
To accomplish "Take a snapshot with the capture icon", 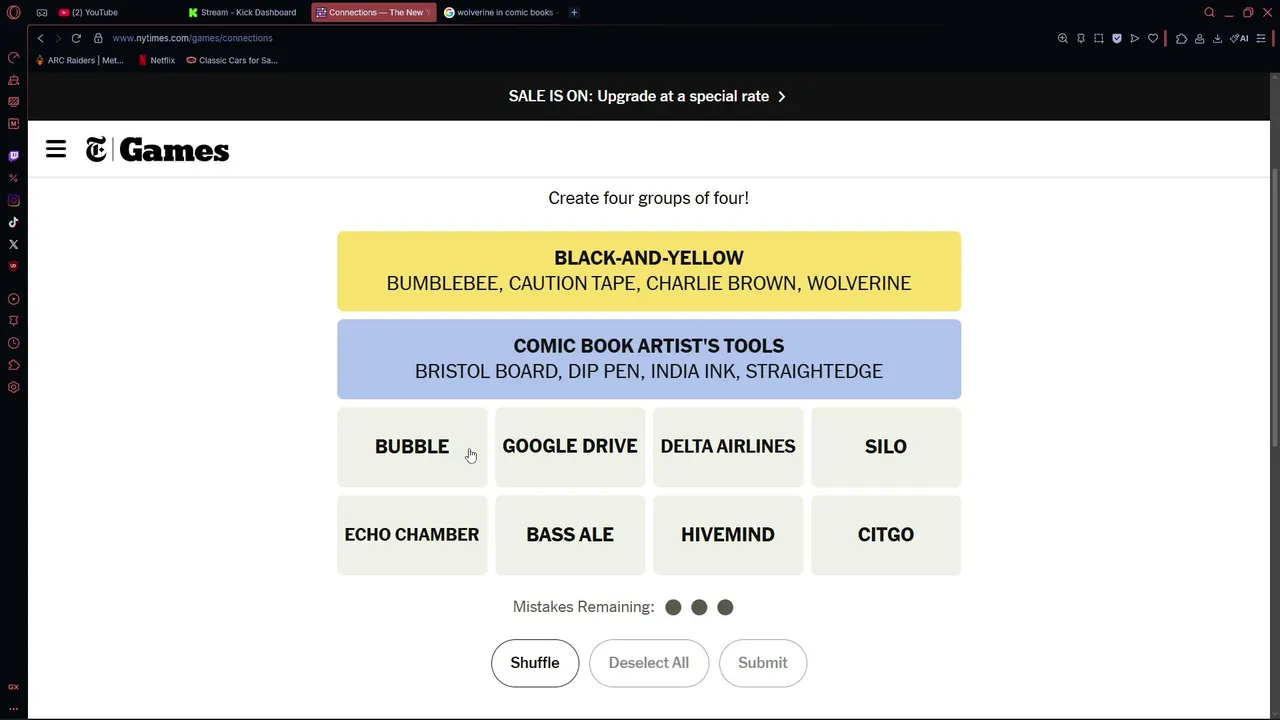I will (1099, 38).
